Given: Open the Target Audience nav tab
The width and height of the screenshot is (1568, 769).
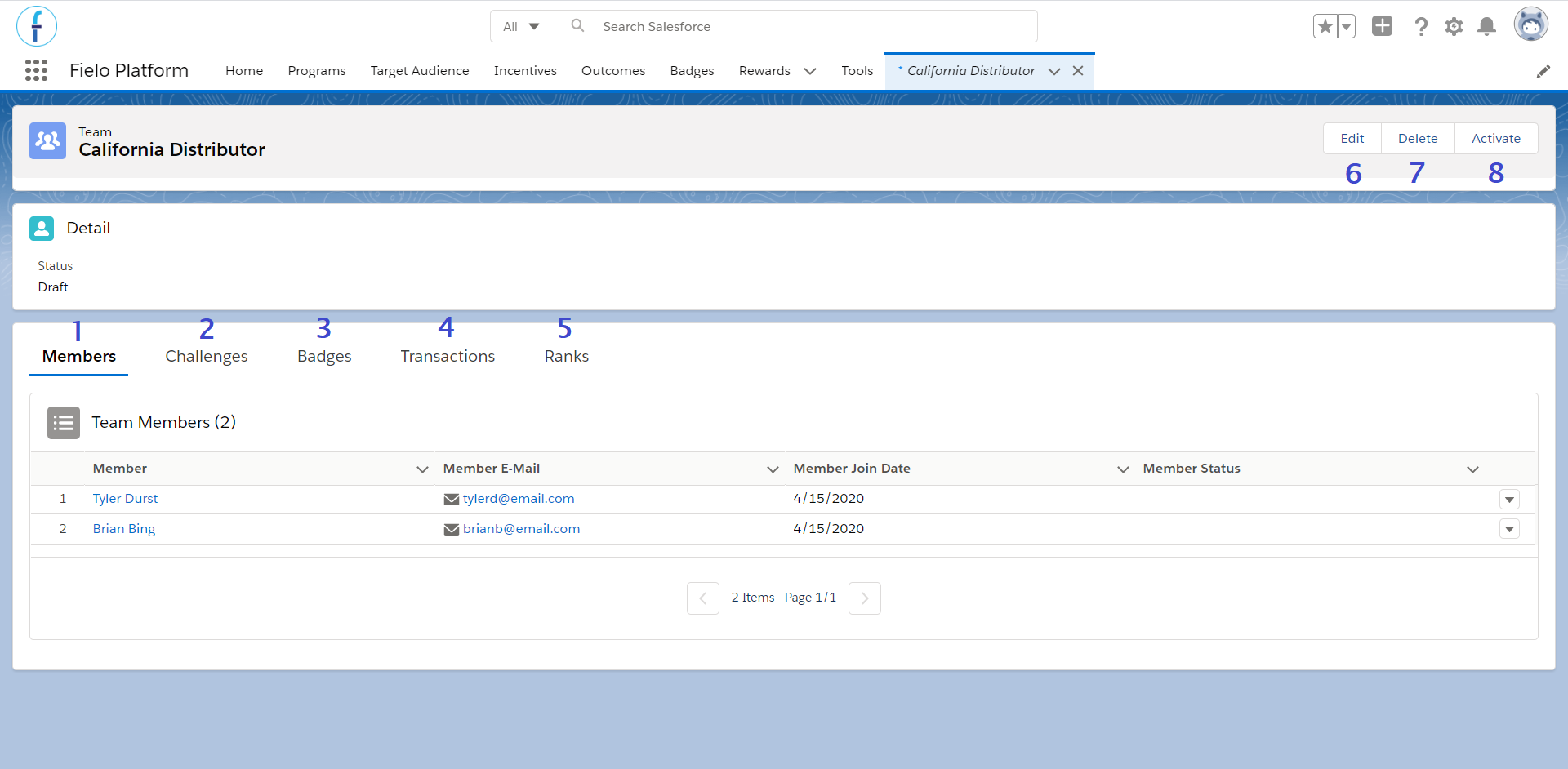Looking at the screenshot, I should point(420,71).
